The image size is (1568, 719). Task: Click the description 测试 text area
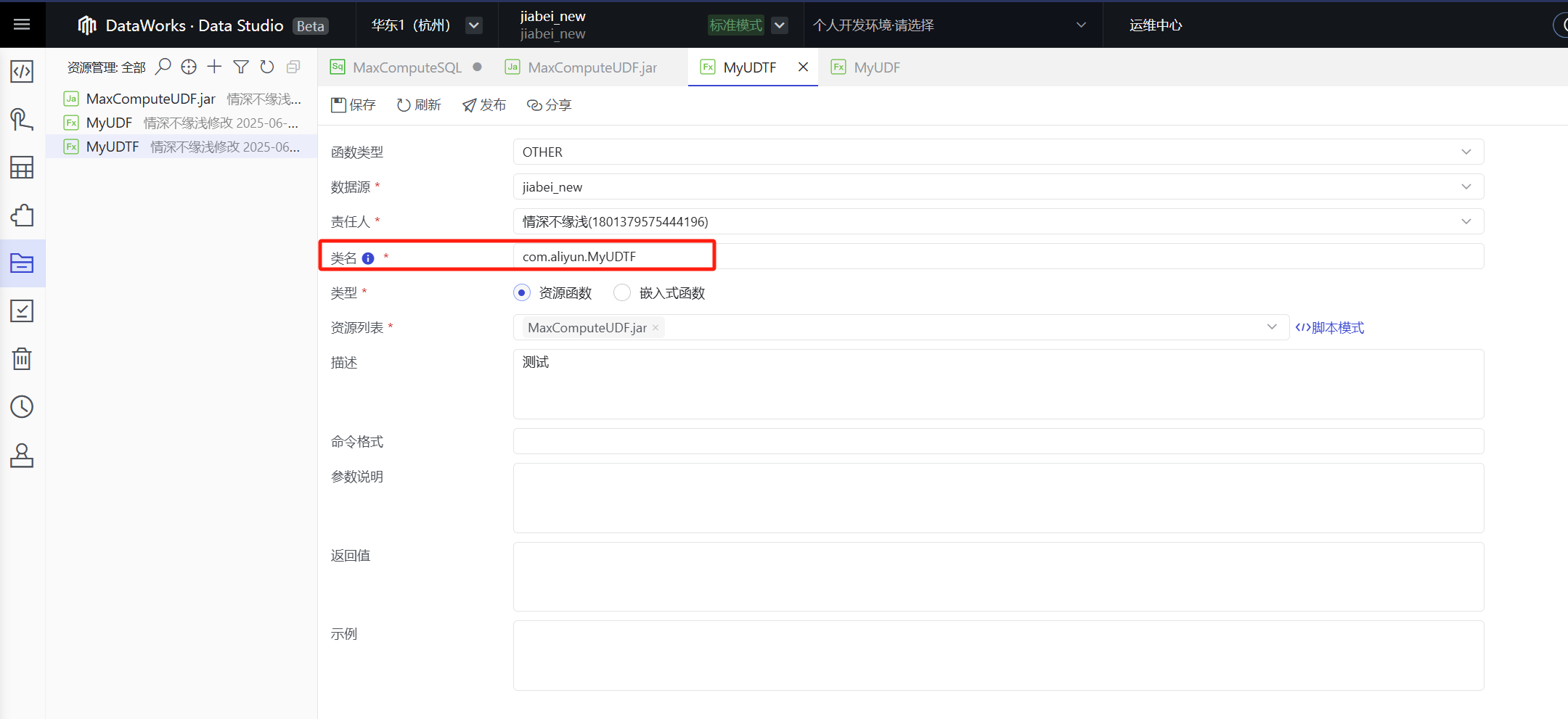tap(998, 384)
